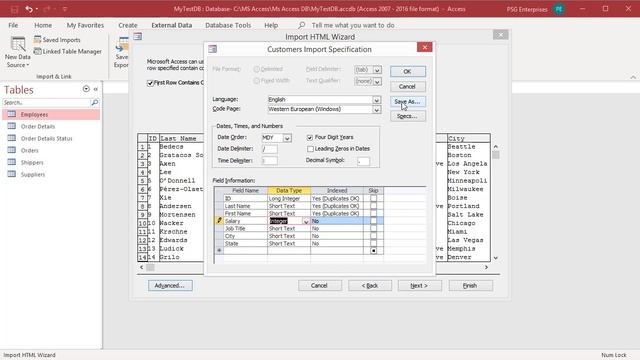Viewport: 640px width, 360px height.
Task: Select Shippers table icon
Action: [12, 162]
